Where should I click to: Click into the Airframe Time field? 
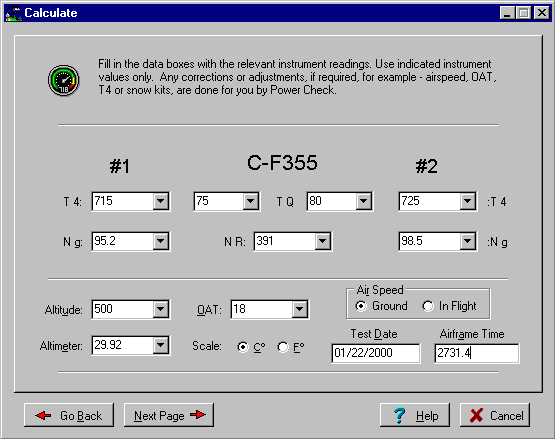477,353
